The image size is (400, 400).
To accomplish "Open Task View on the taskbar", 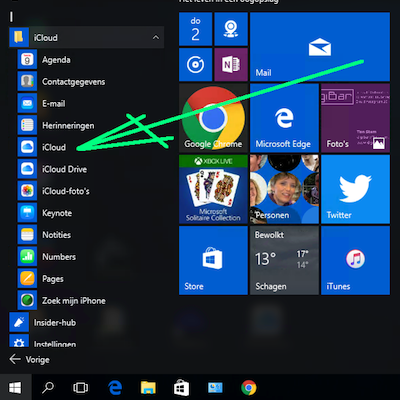I will pyautogui.click(x=80, y=387).
